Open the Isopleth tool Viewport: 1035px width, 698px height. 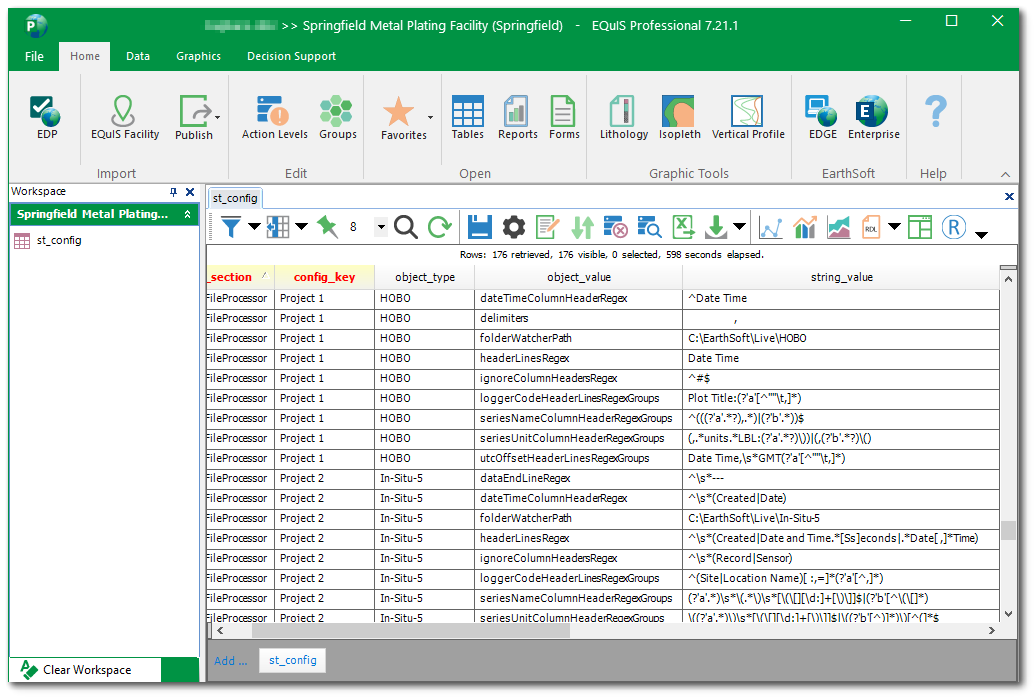pos(679,113)
